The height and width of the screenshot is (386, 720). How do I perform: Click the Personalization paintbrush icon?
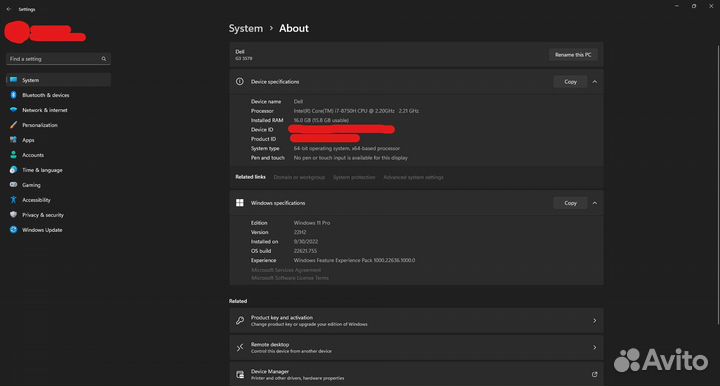point(13,125)
